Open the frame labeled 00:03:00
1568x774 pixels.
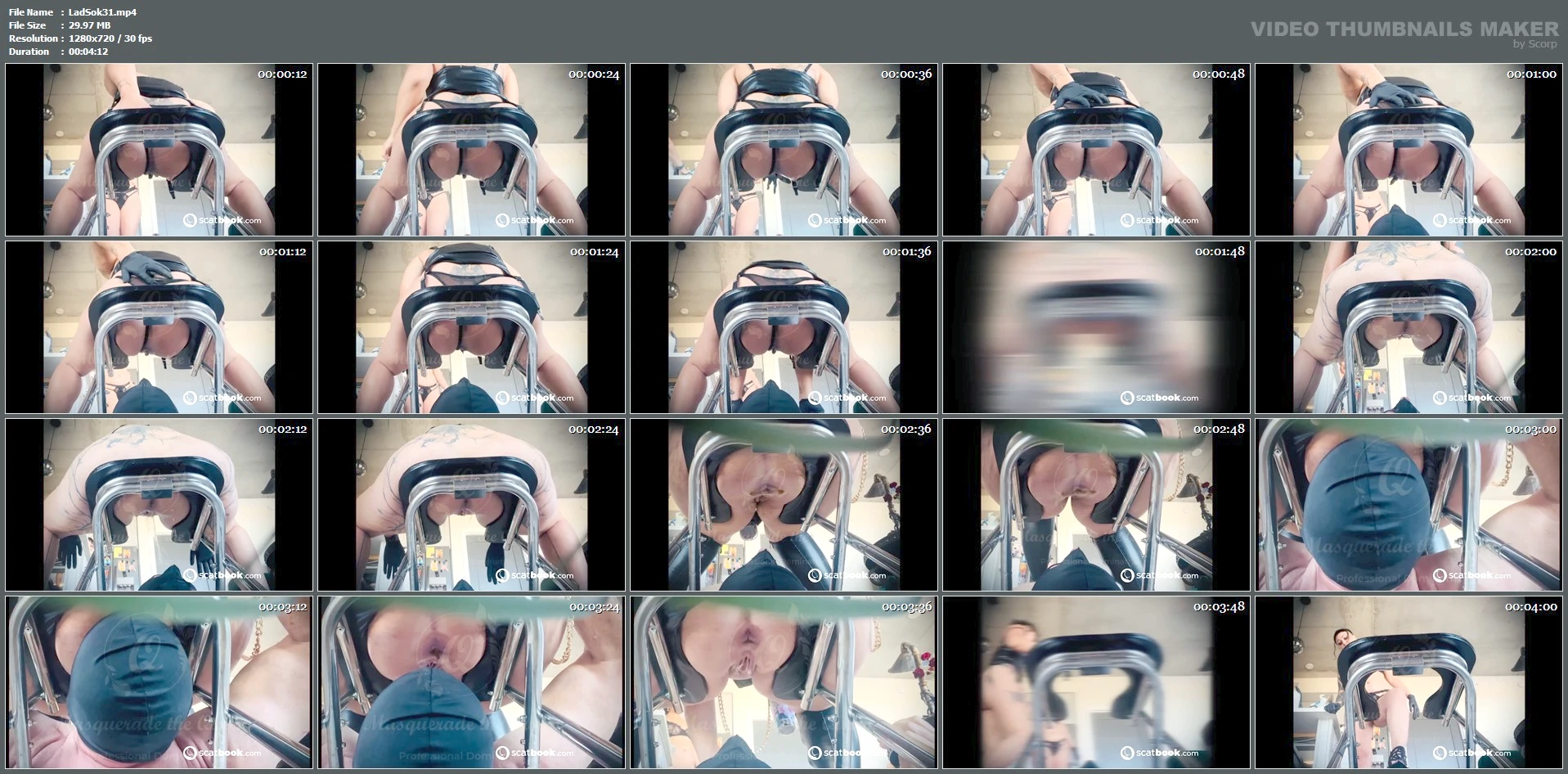[x=1409, y=505]
